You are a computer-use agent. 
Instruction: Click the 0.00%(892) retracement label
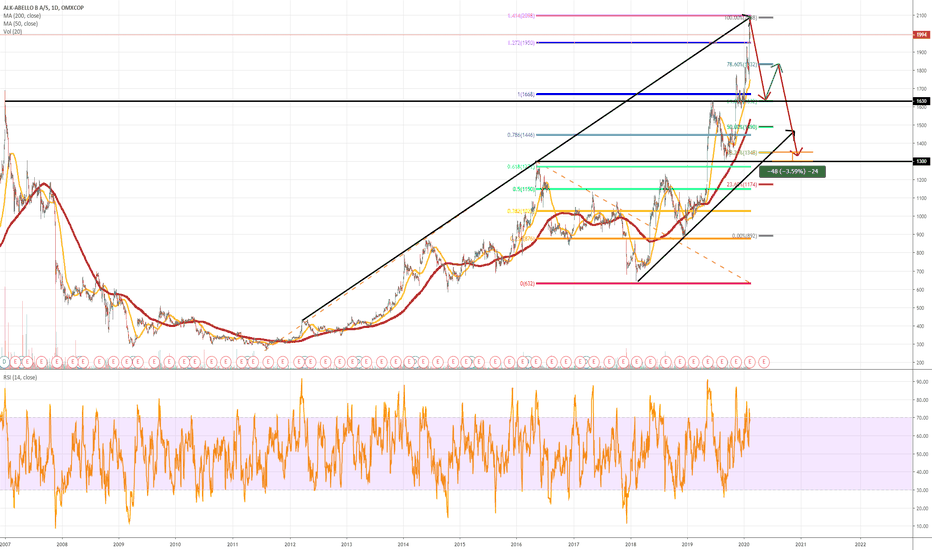[744, 236]
